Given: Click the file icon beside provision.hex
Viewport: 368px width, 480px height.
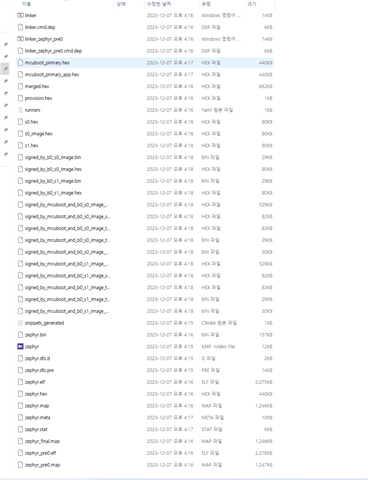Looking at the screenshot, I should click(x=20, y=98).
